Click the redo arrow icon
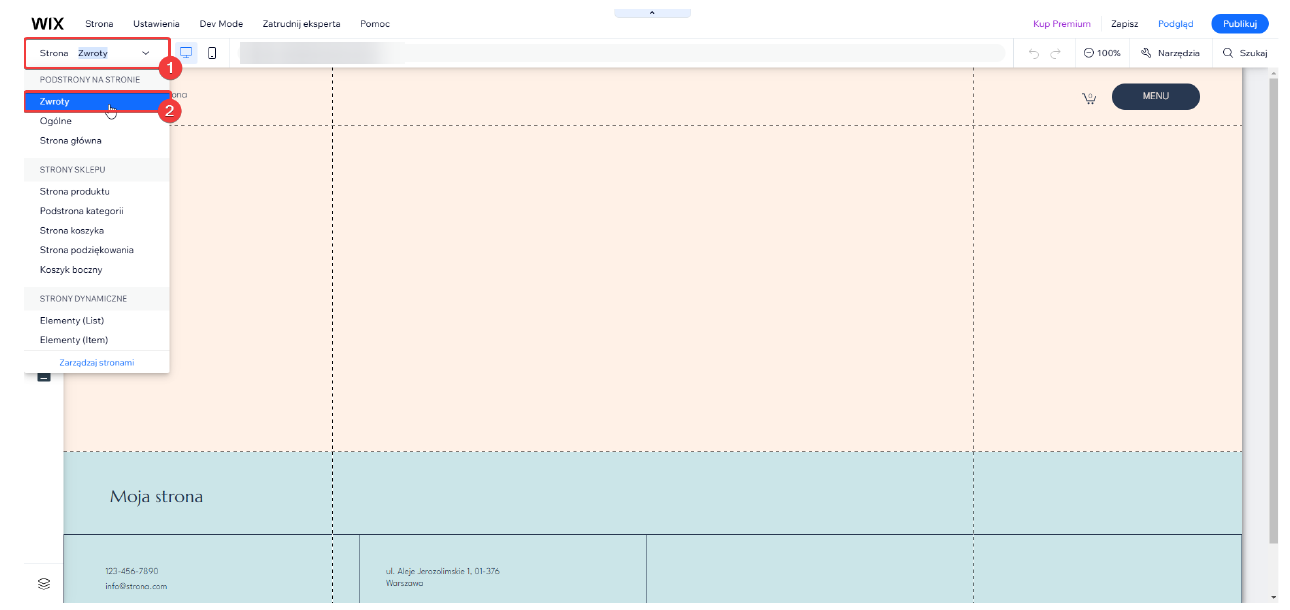Screen dimensions: 1290x610 pos(1055,53)
